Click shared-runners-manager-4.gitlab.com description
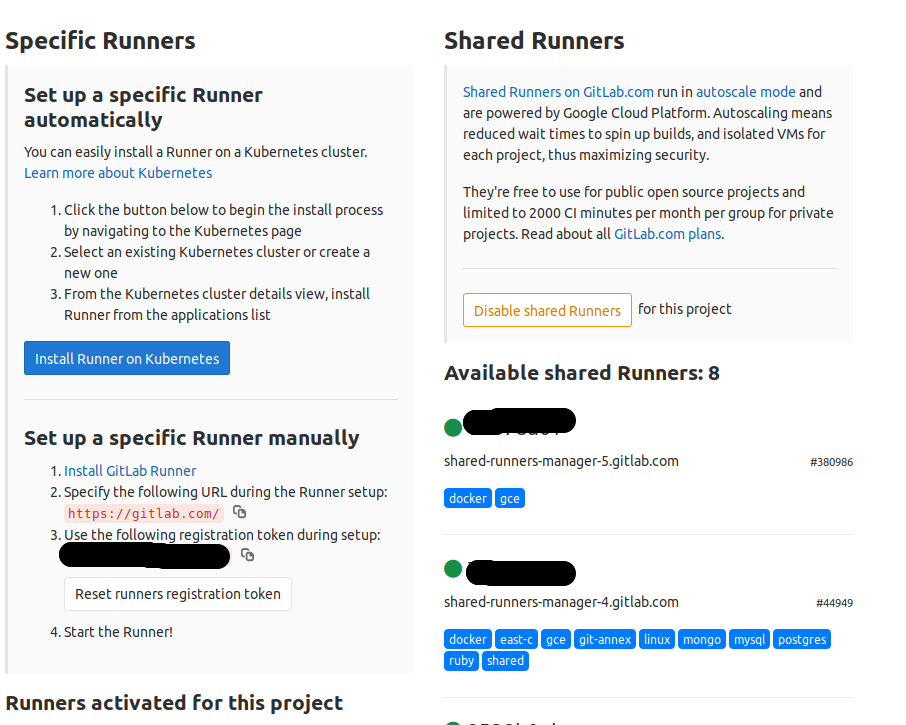The height and width of the screenshot is (725, 906). pos(561,602)
